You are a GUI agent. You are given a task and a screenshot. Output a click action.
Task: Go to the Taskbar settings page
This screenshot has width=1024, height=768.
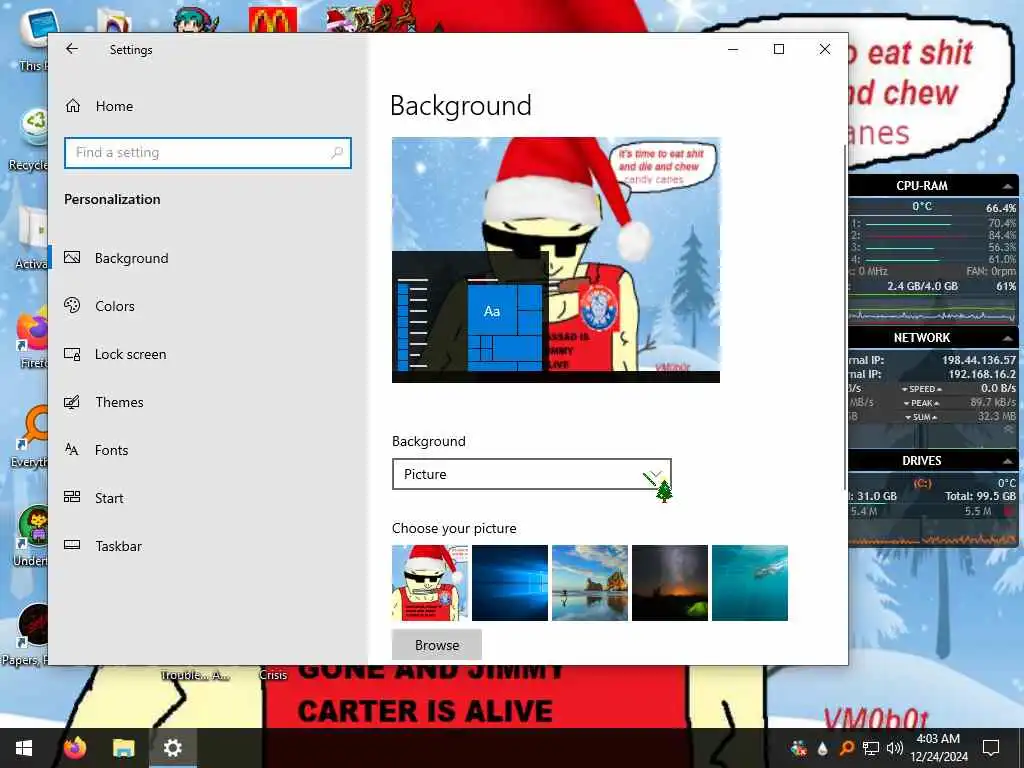click(x=118, y=546)
